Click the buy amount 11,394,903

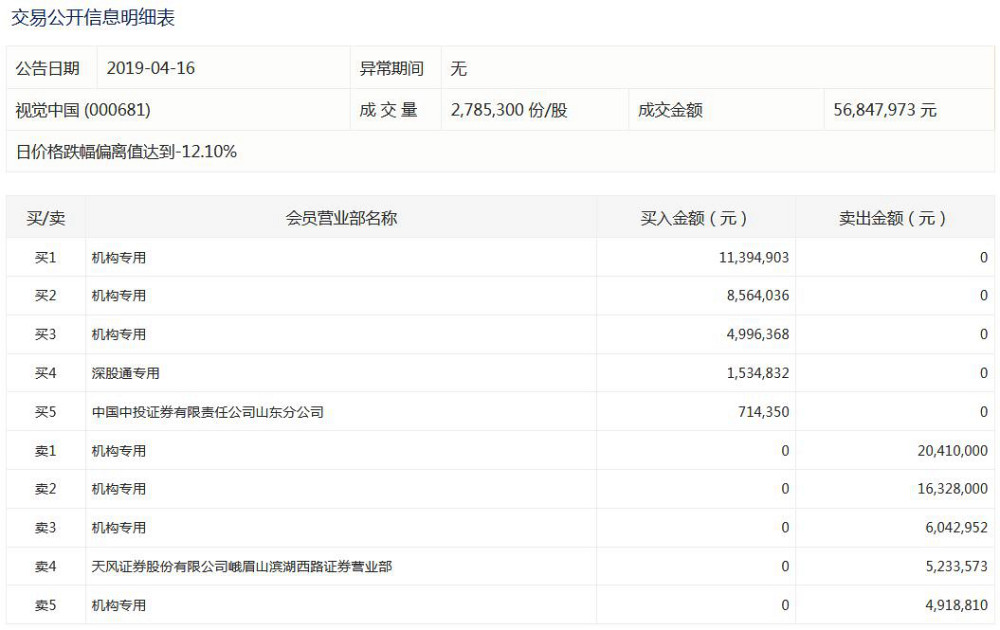754,258
